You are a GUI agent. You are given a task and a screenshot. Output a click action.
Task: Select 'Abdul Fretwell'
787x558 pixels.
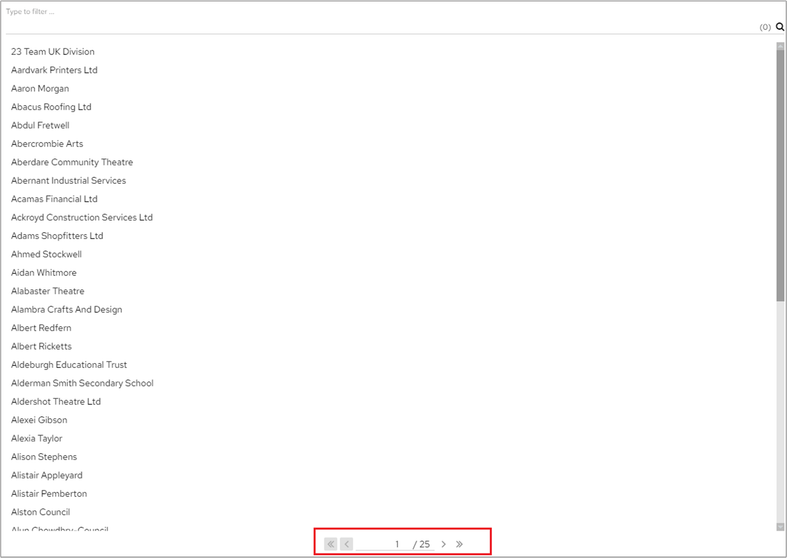40,125
